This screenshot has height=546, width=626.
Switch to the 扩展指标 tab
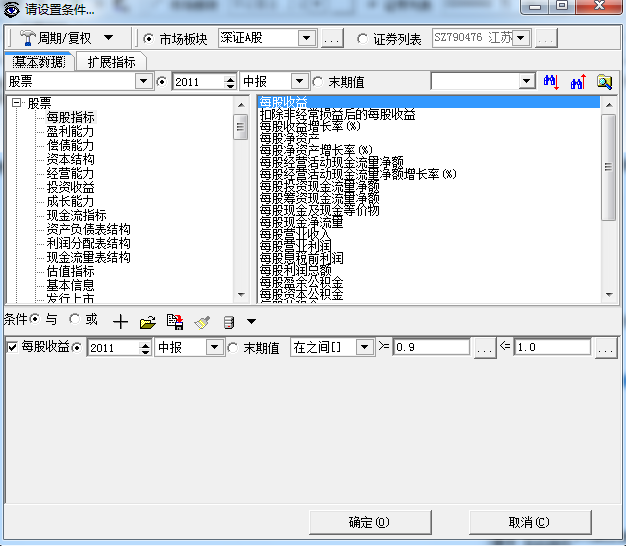111,62
